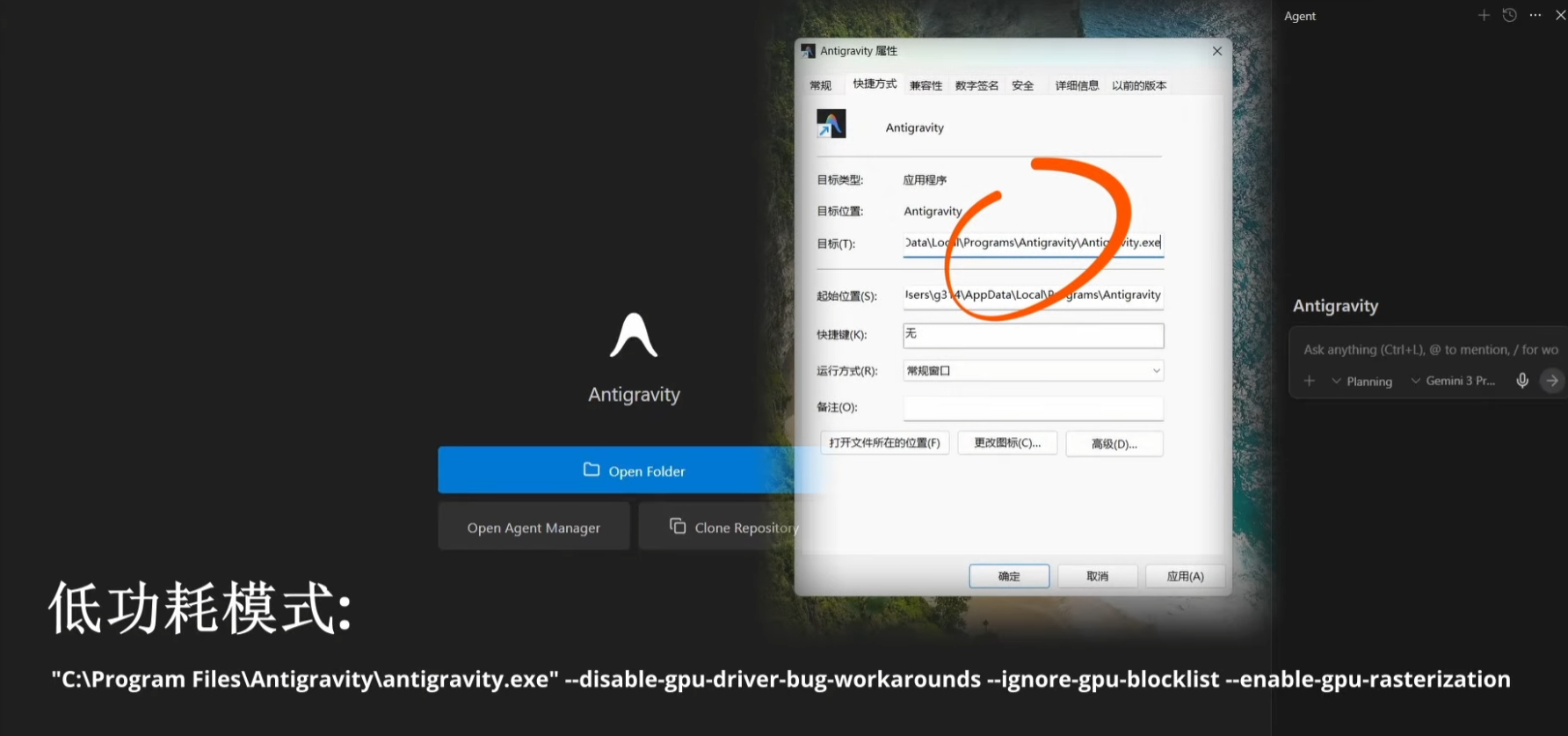Switch to the 常规 tab

click(x=820, y=85)
